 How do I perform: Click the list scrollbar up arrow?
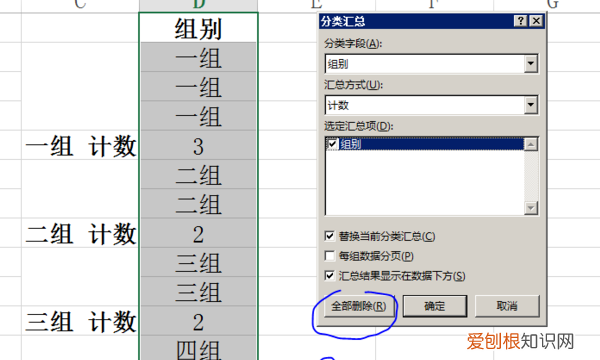click(531, 144)
